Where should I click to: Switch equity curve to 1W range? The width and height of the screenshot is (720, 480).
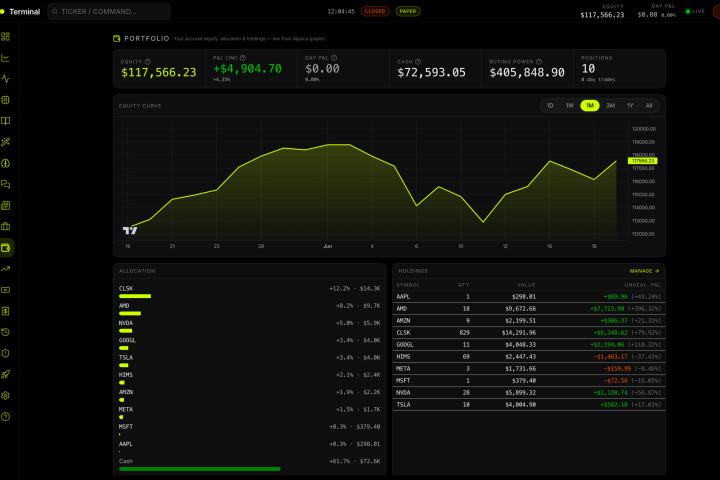(570, 106)
